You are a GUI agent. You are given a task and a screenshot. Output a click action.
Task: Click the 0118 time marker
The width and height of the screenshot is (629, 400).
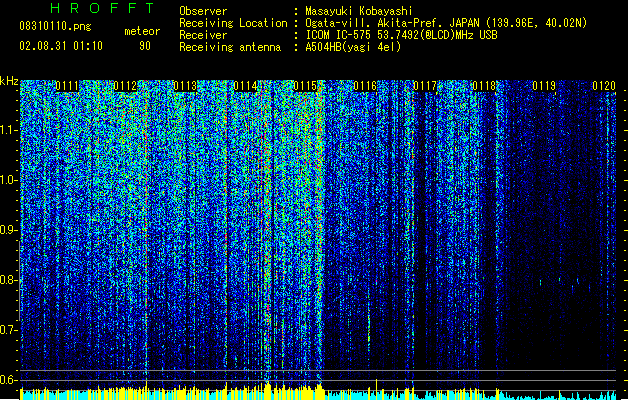pos(484,86)
